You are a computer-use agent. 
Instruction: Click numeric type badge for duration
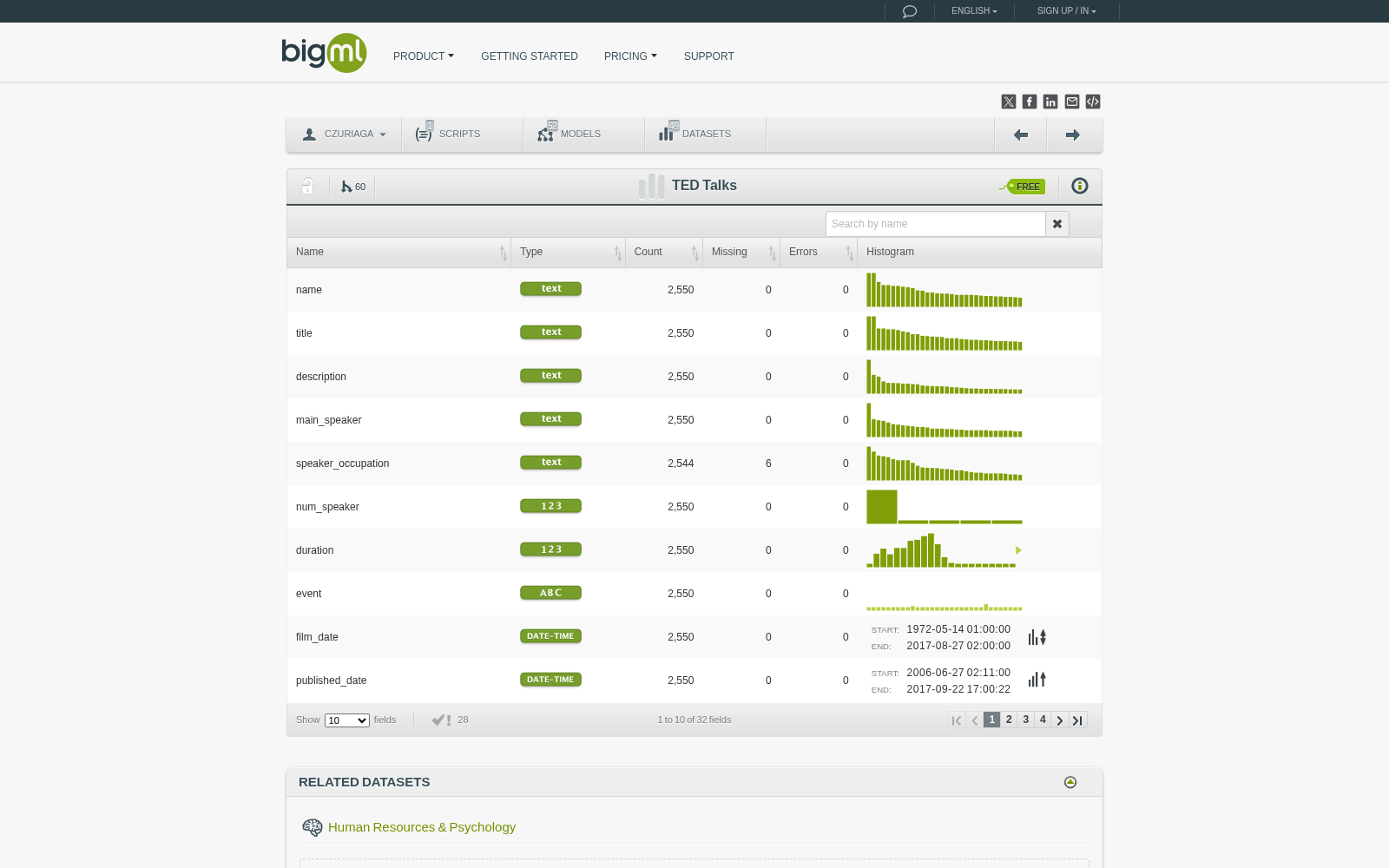click(x=550, y=549)
